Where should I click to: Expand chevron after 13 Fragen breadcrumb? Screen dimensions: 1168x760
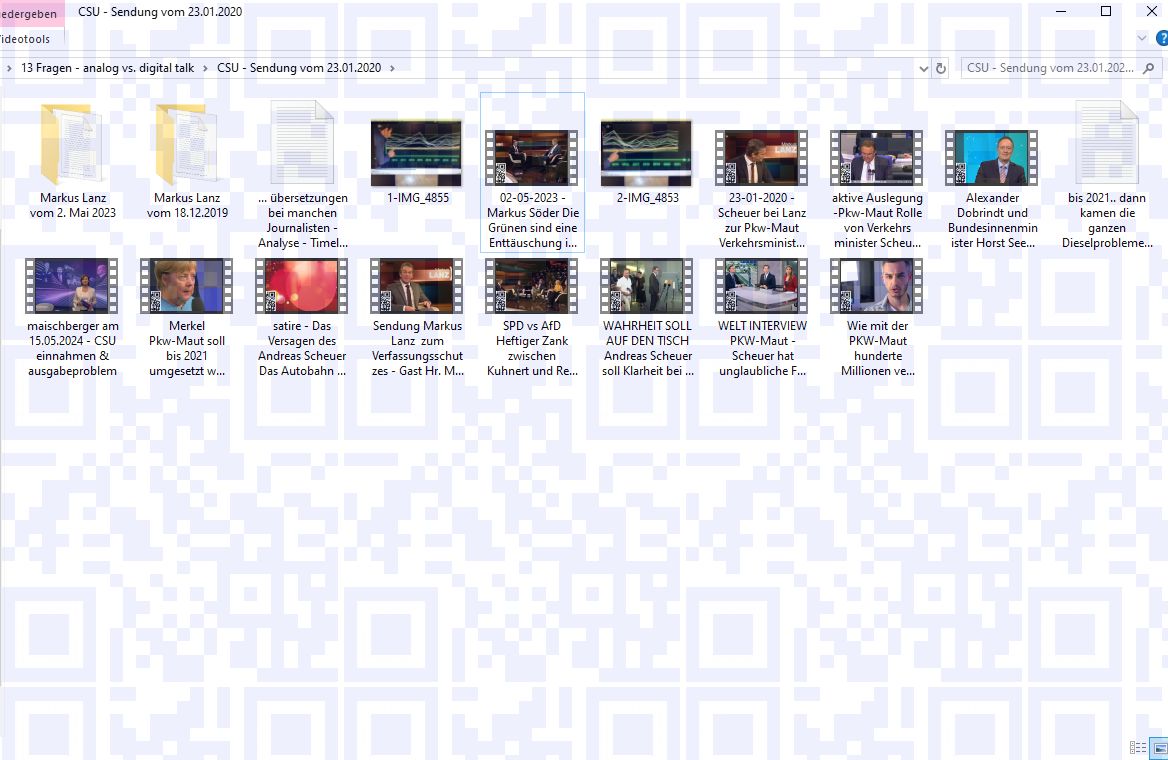tap(205, 68)
